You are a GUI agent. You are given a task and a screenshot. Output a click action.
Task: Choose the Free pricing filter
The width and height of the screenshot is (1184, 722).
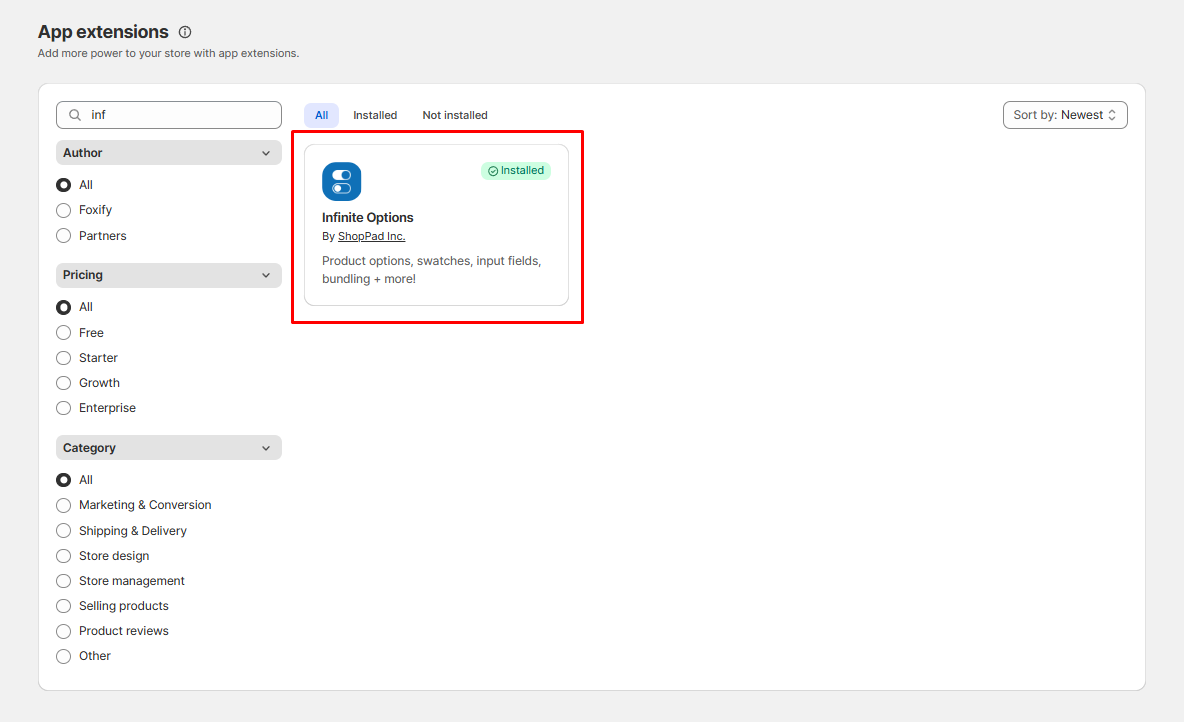[64, 333]
